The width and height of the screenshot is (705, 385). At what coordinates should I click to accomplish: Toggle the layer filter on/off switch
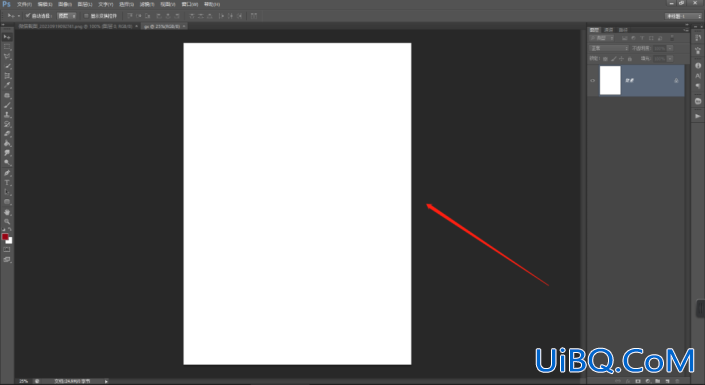672,38
